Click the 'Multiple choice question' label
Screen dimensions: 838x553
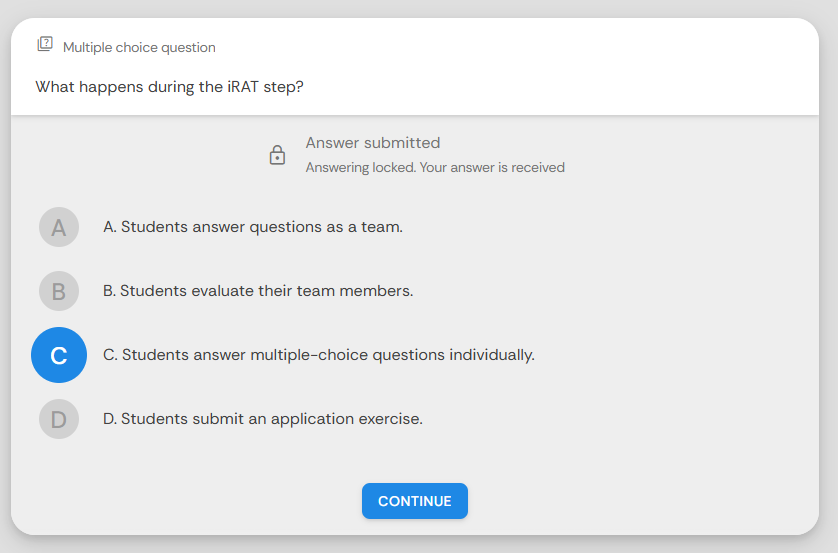139,48
